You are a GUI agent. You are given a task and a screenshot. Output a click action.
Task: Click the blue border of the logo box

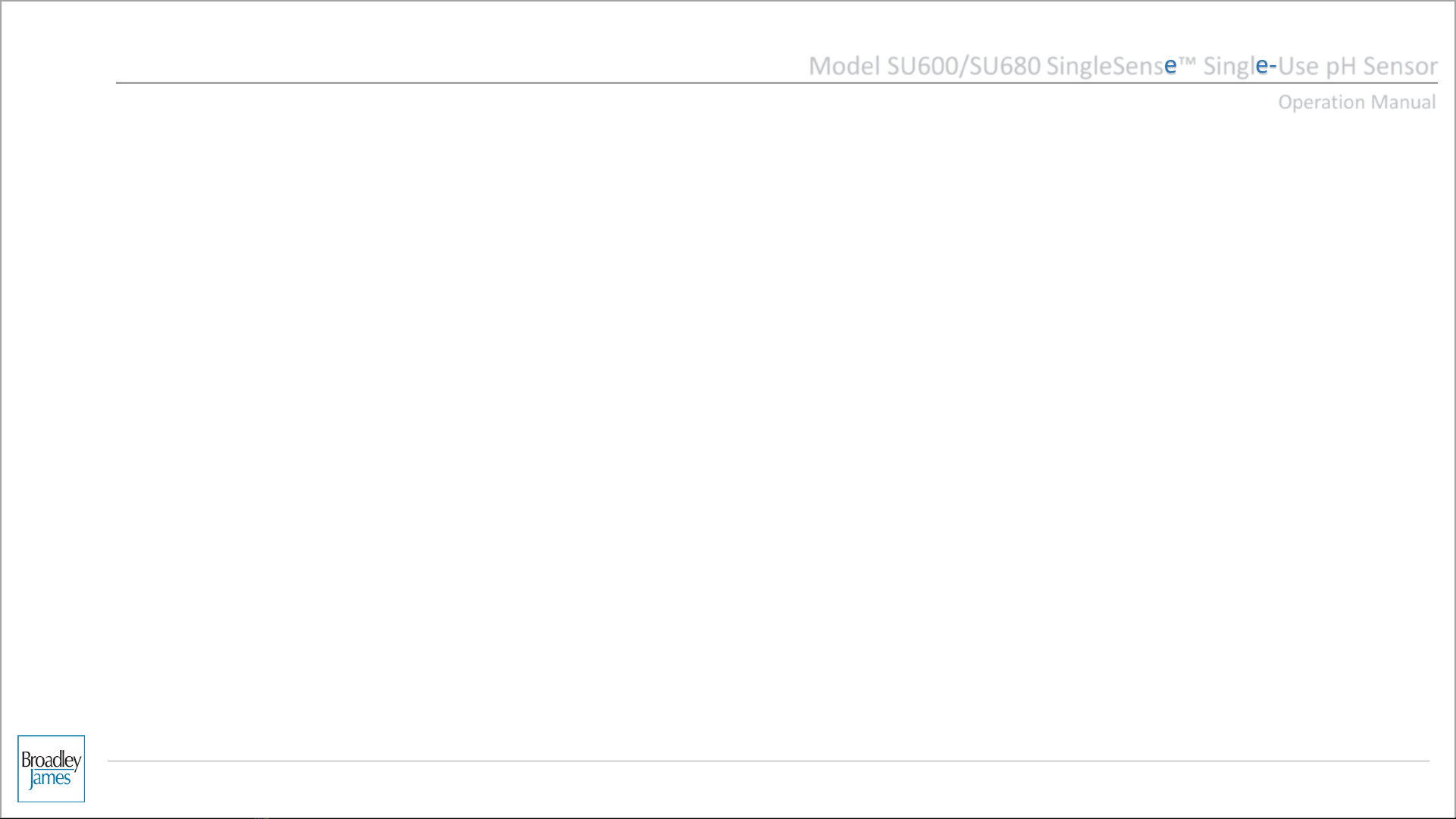point(18,768)
